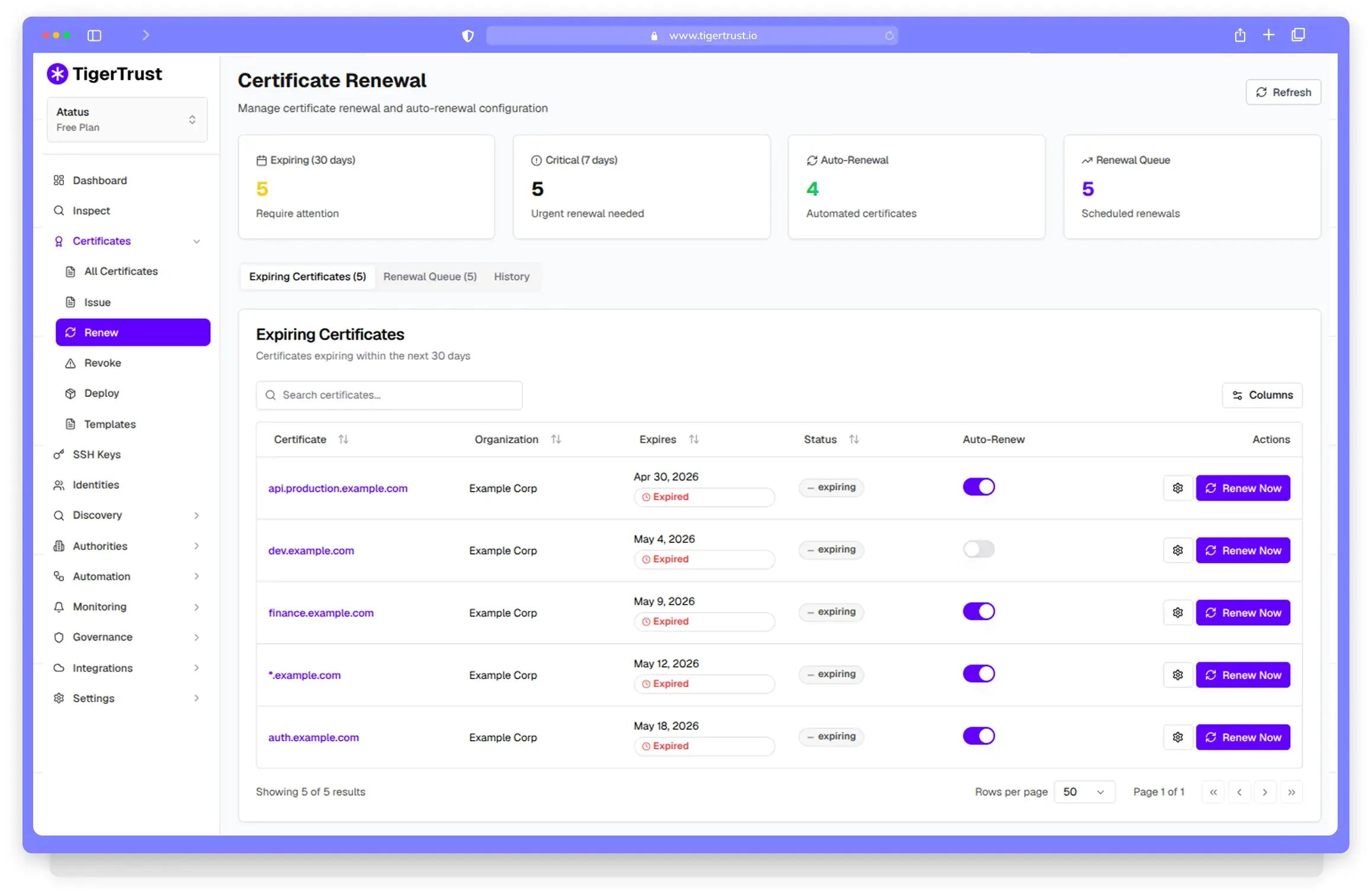Sort by Status column arrows

(854, 439)
